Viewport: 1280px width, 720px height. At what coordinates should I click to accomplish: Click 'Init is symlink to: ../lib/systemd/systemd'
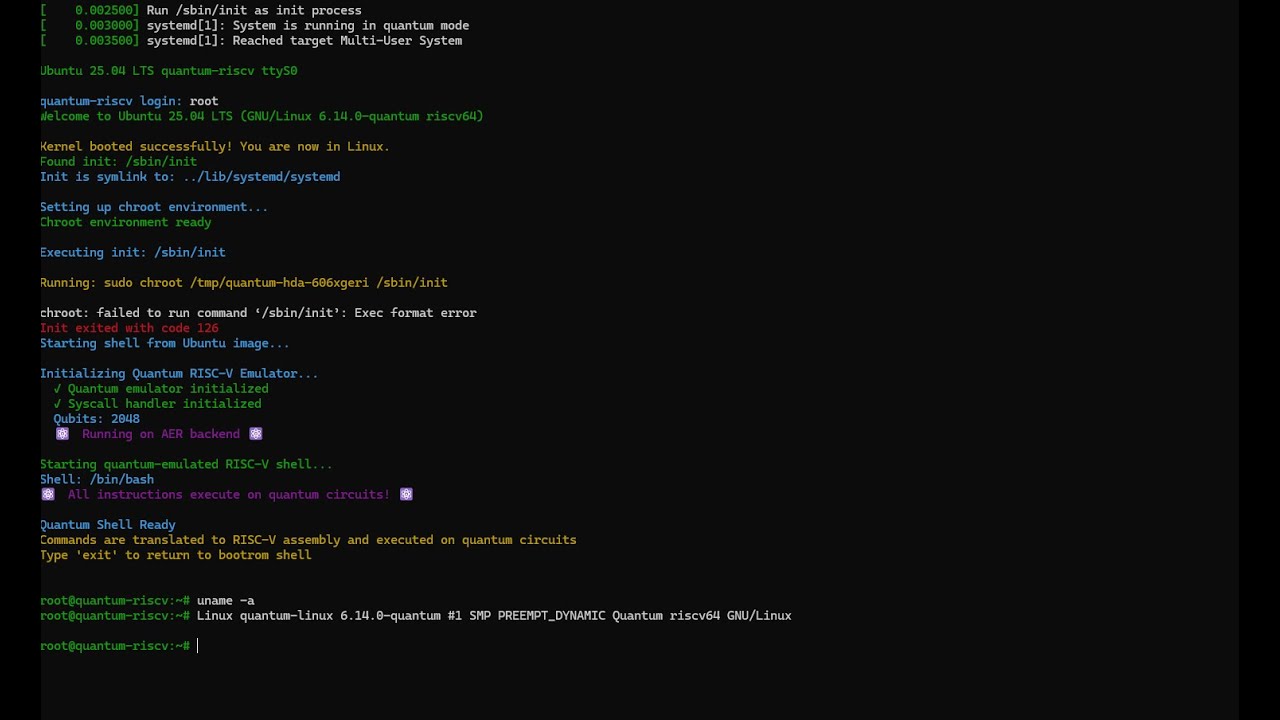pyautogui.click(x=190, y=176)
